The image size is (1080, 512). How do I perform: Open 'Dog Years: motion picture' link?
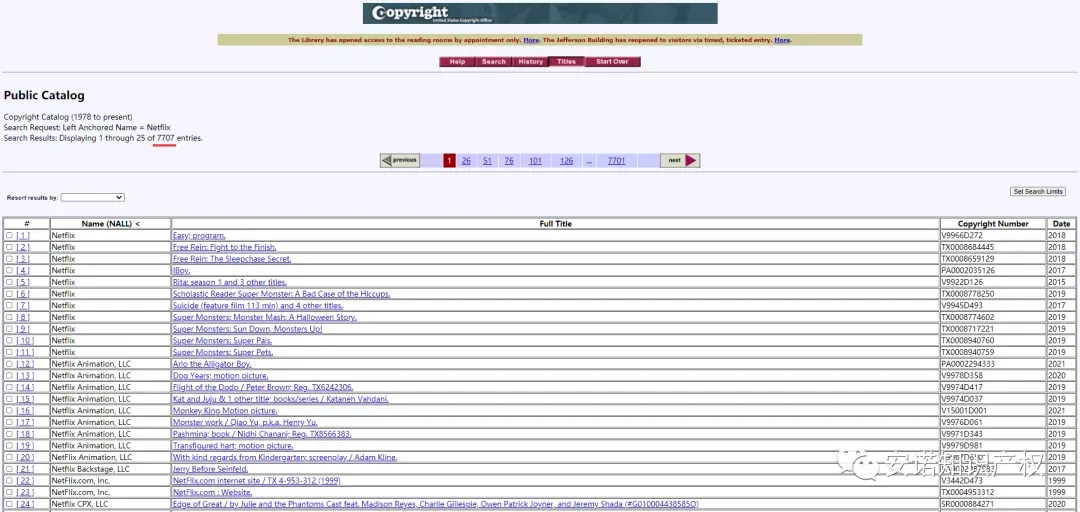click(x=221, y=376)
